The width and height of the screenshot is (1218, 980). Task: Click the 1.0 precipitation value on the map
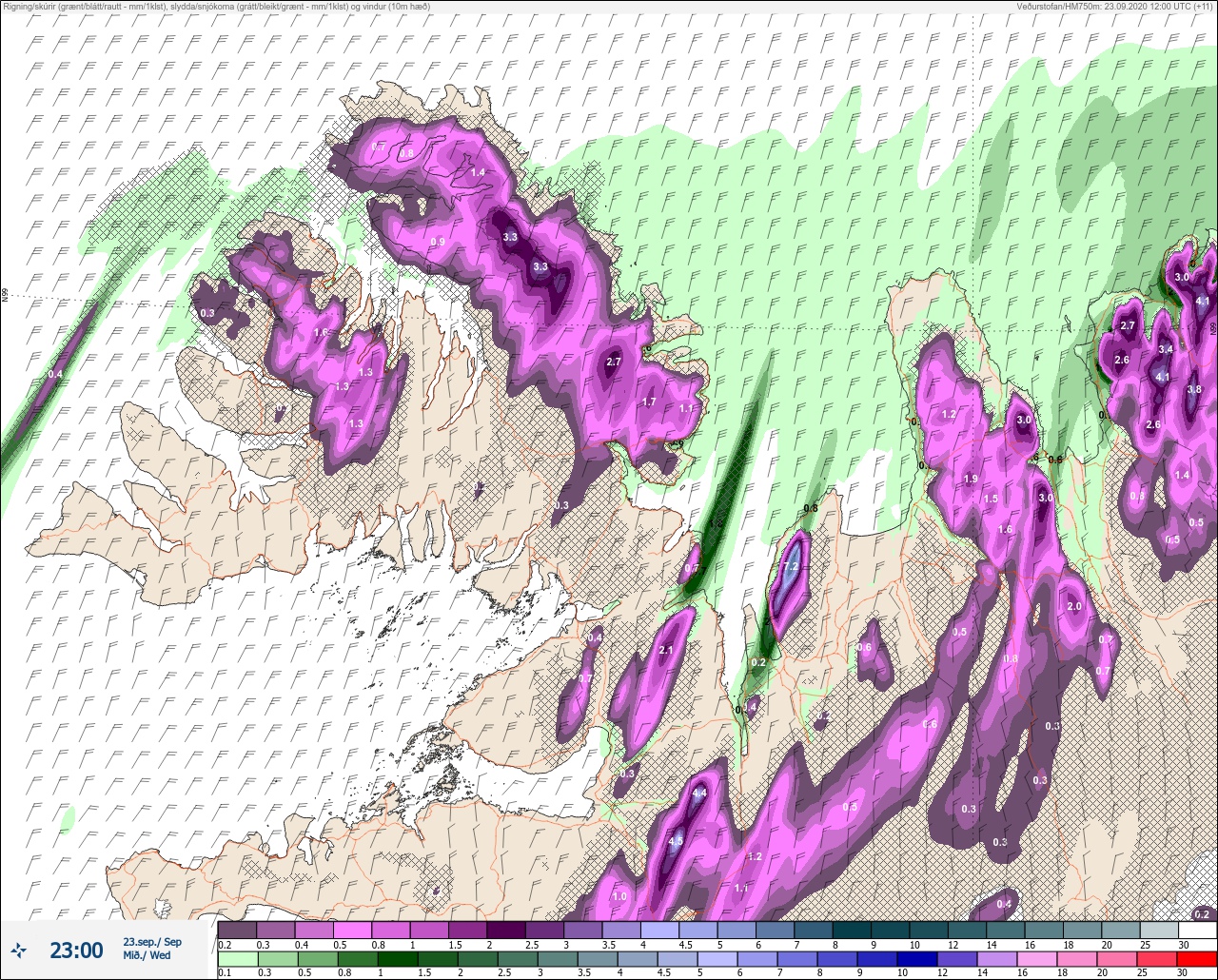click(x=619, y=896)
